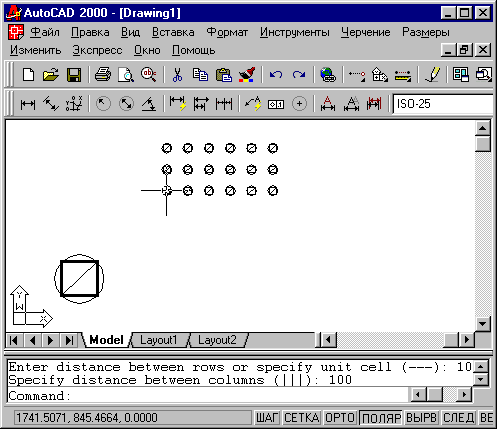The height and width of the screenshot is (429, 497).
Task: Open the Формат menu
Action: click(227, 32)
